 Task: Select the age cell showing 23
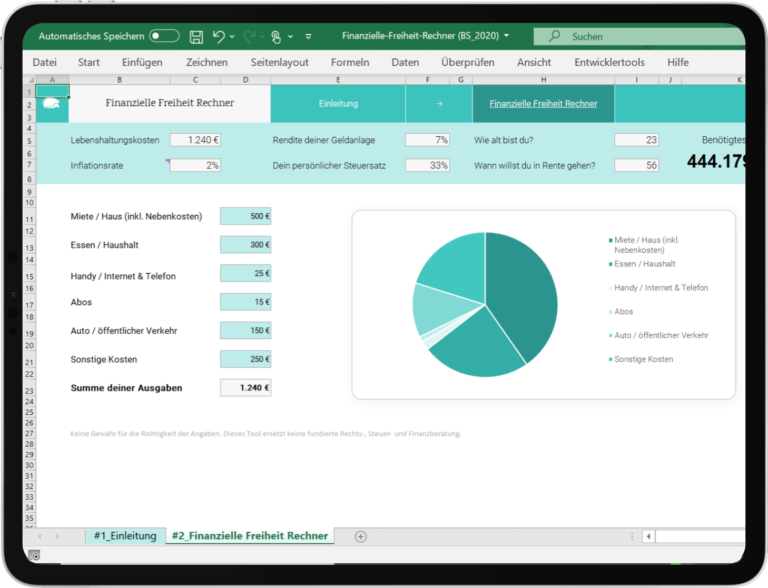(x=636, y=140)
